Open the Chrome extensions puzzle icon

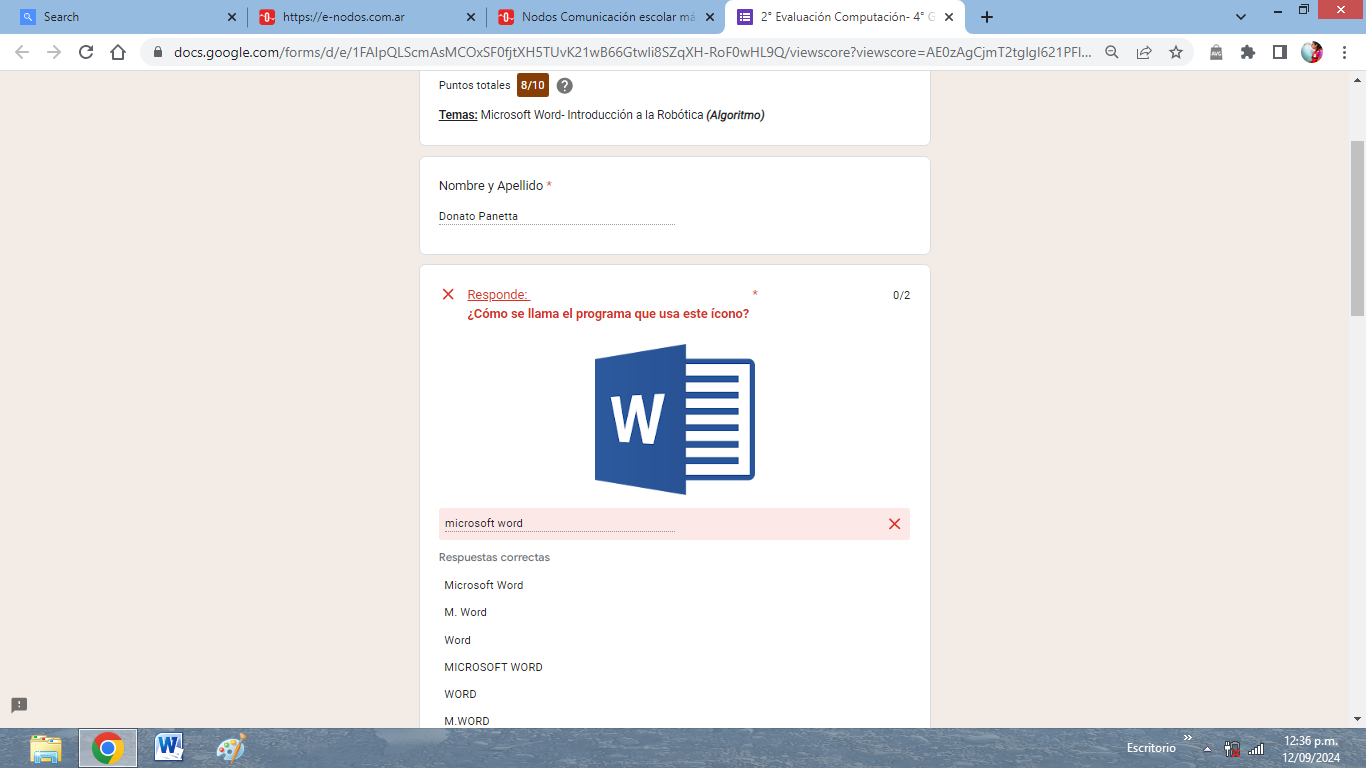pyautogui.click(x=1247, y=53)
